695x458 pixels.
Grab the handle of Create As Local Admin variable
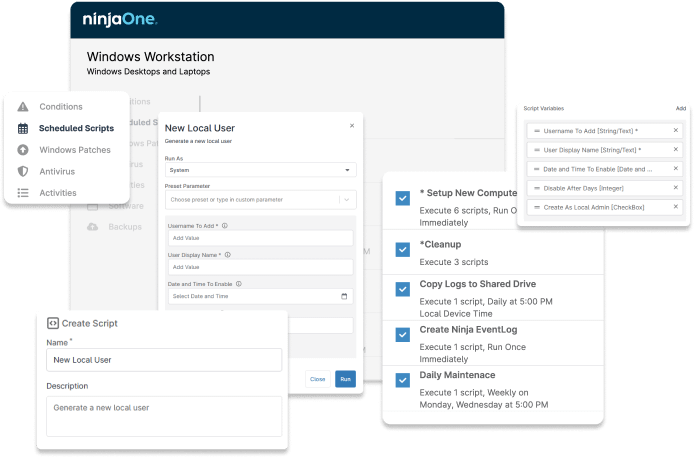point(537,207)
